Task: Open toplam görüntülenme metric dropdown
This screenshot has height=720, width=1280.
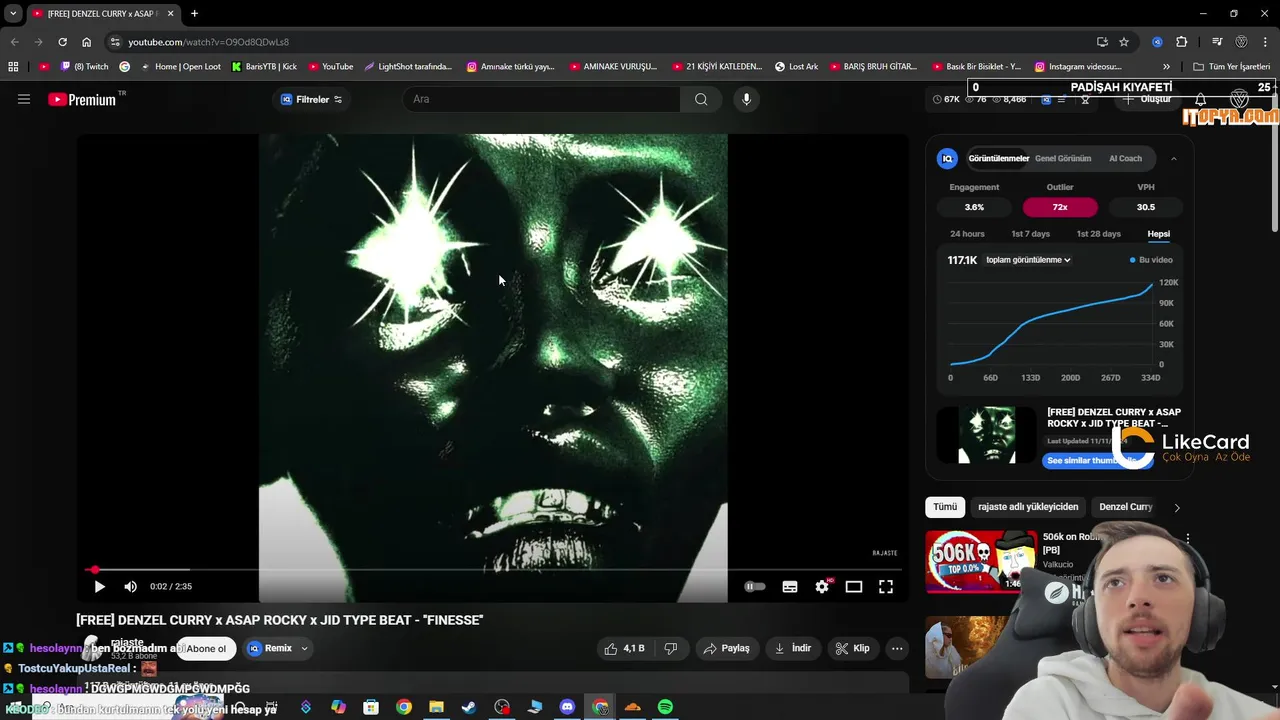Action: (x=1028, y=260)
